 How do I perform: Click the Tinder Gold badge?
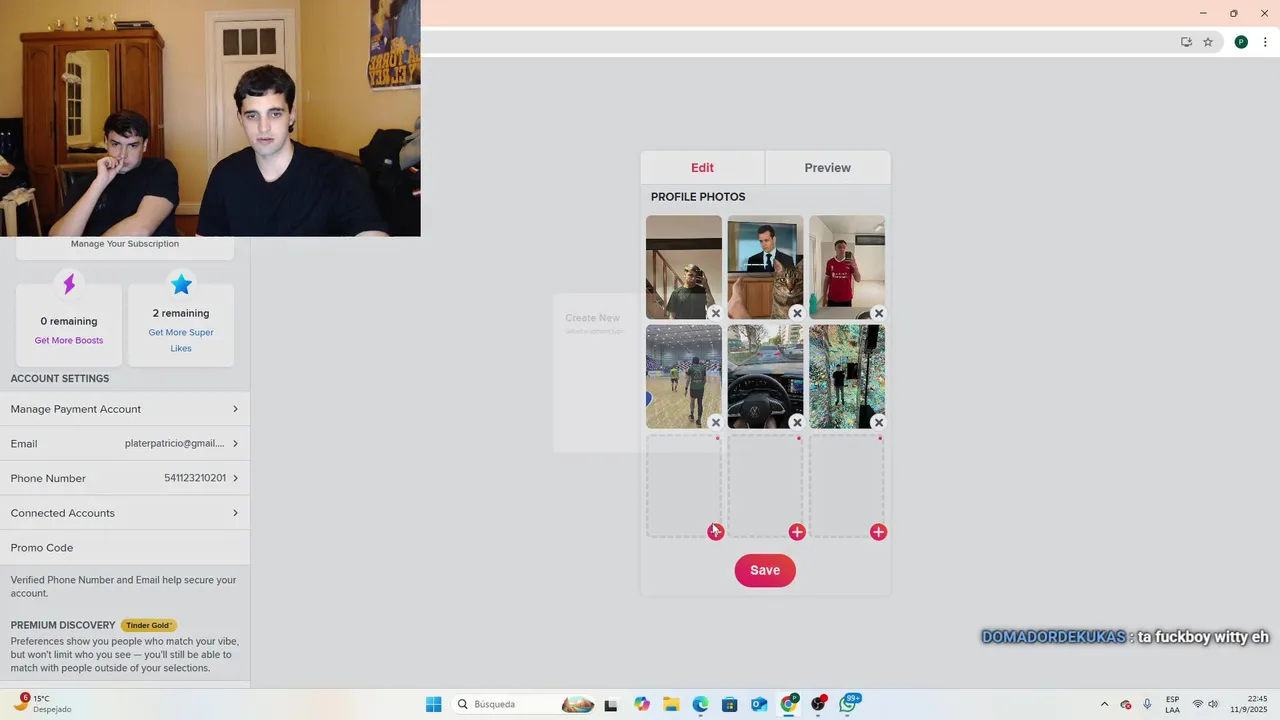(x=149, y=625)
